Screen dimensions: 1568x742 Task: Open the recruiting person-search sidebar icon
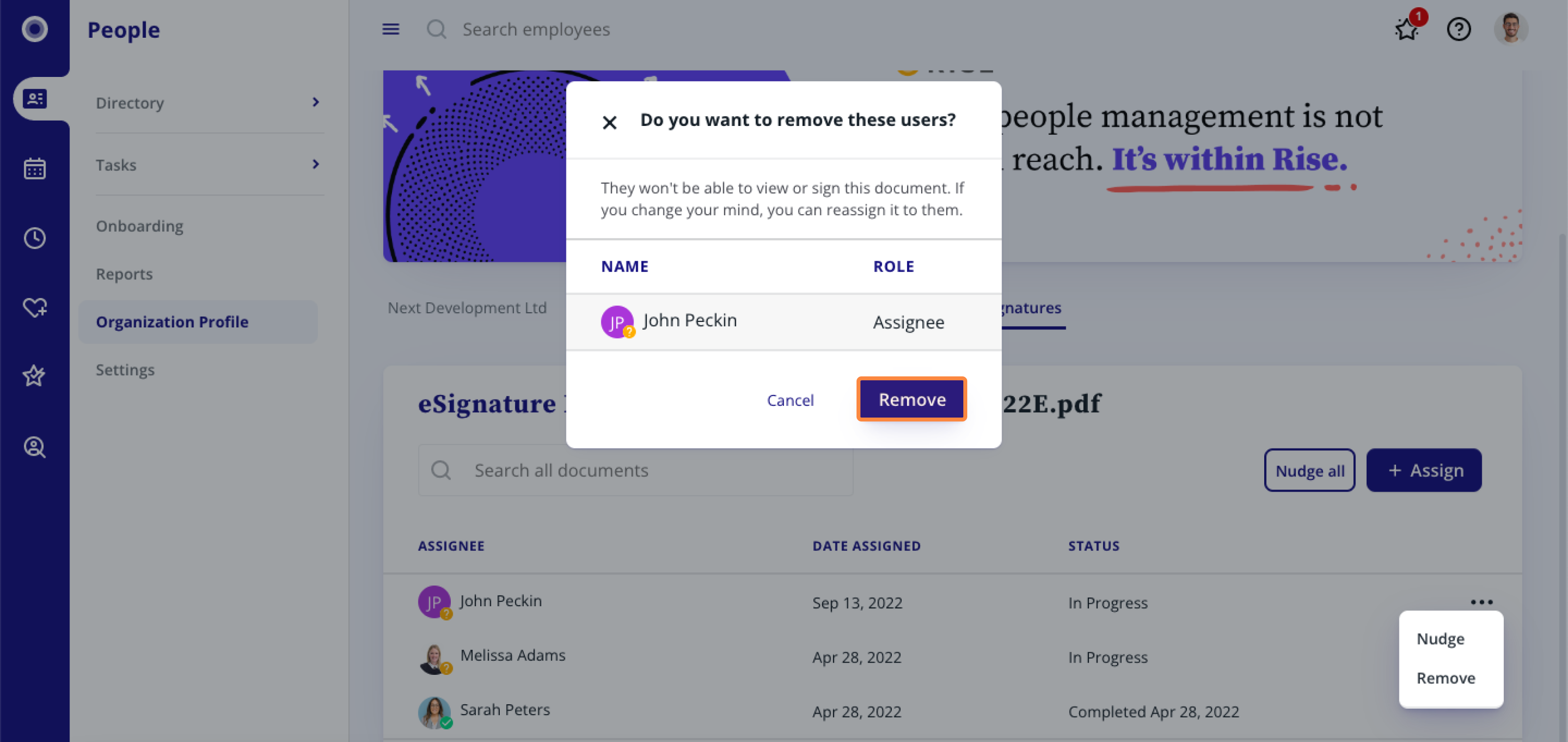(x=35, y=447)
